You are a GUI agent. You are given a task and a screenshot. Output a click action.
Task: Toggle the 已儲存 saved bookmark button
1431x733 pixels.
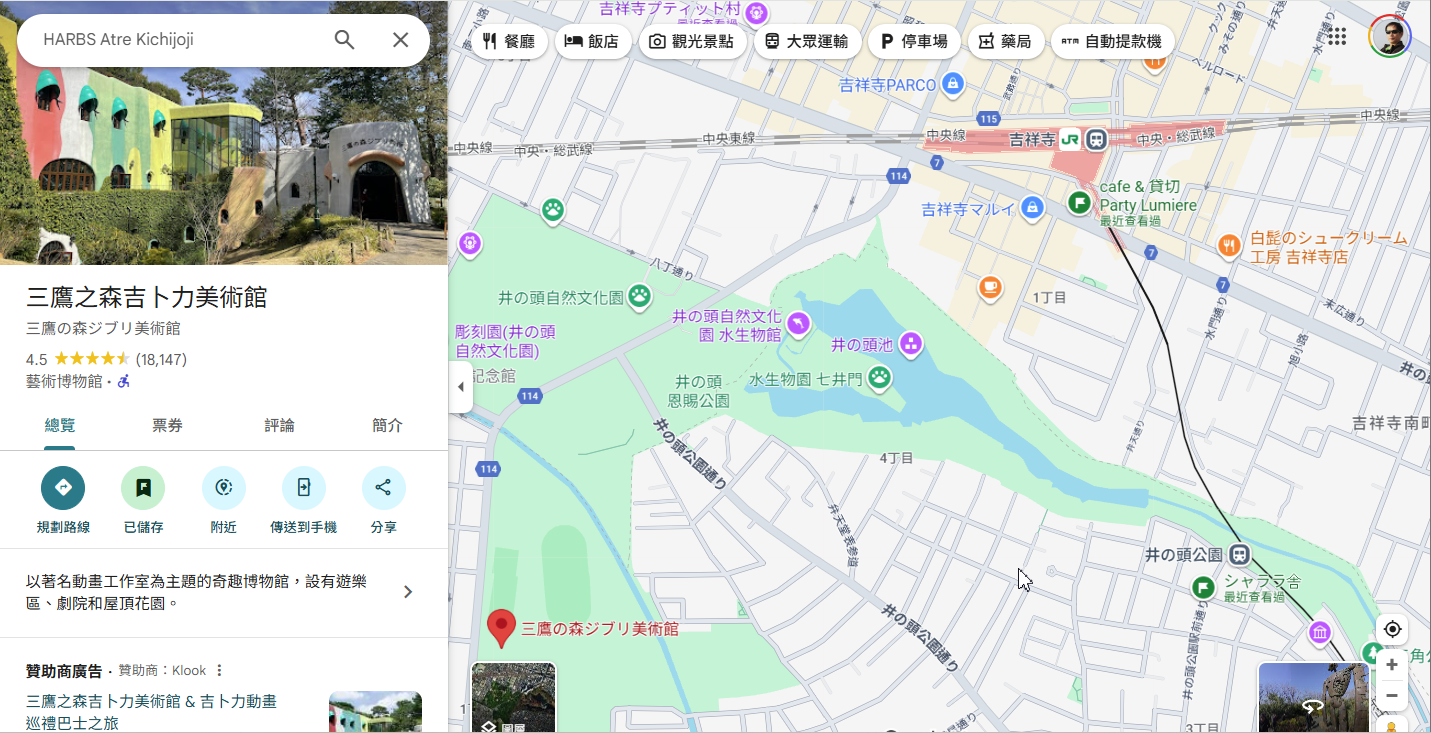[x=143, y=488]
